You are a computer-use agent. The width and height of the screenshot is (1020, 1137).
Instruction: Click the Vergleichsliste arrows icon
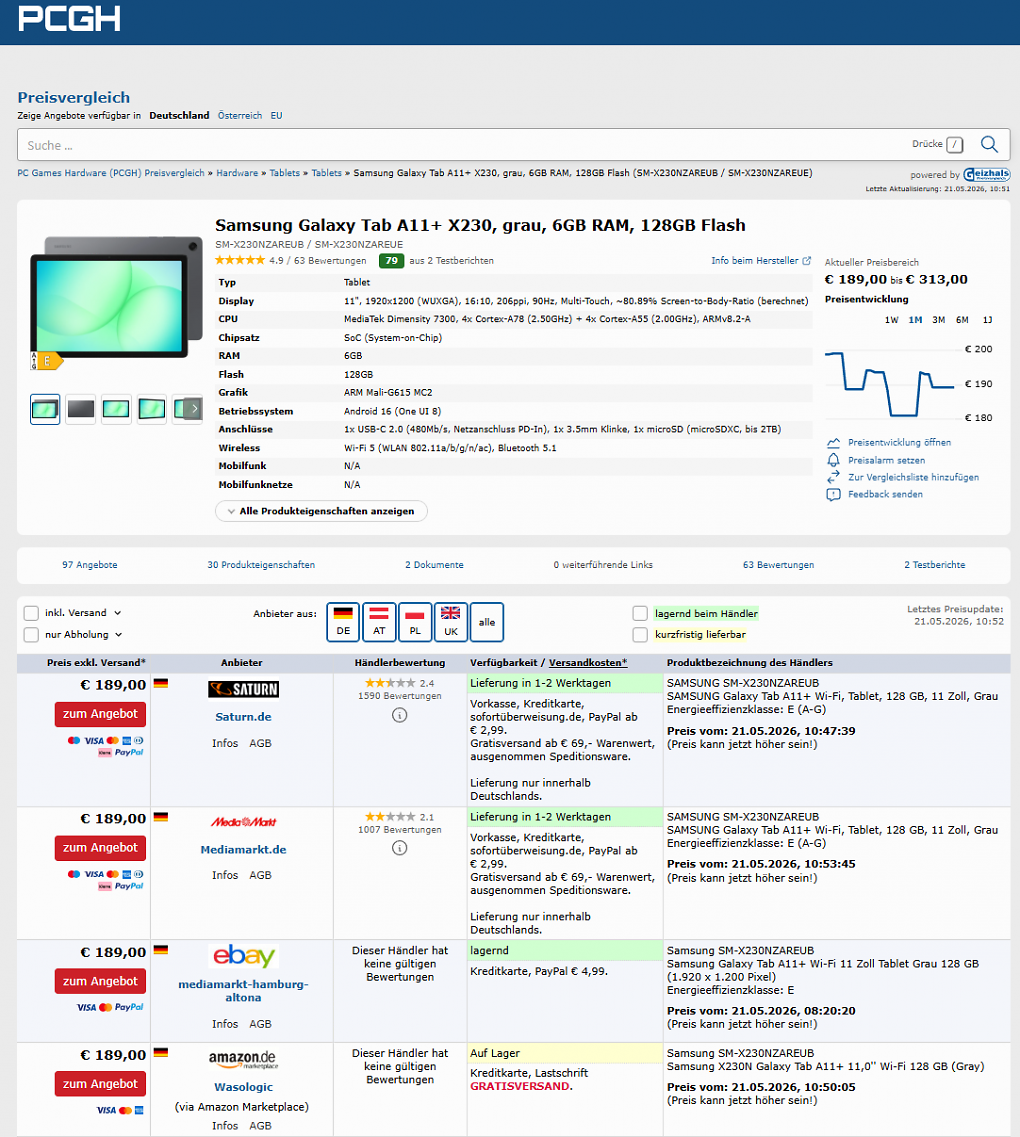coord(834,477)
